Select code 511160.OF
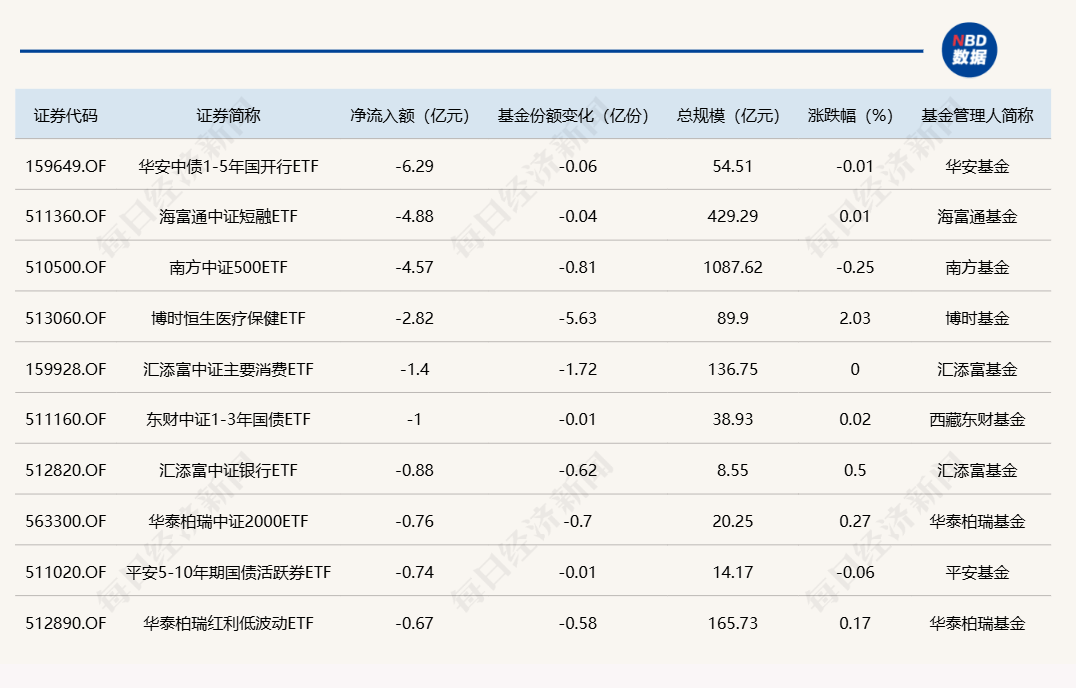 pyautogui.click(x=66, y=419)
